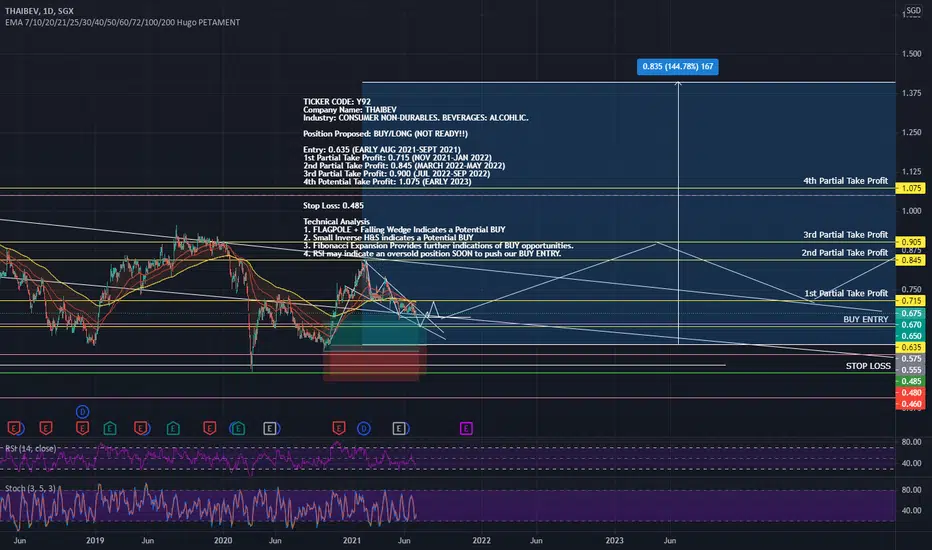Screen dimensions: 932x550
Task: Click the 2022 label on the time axis
Action: coord(481,540)
